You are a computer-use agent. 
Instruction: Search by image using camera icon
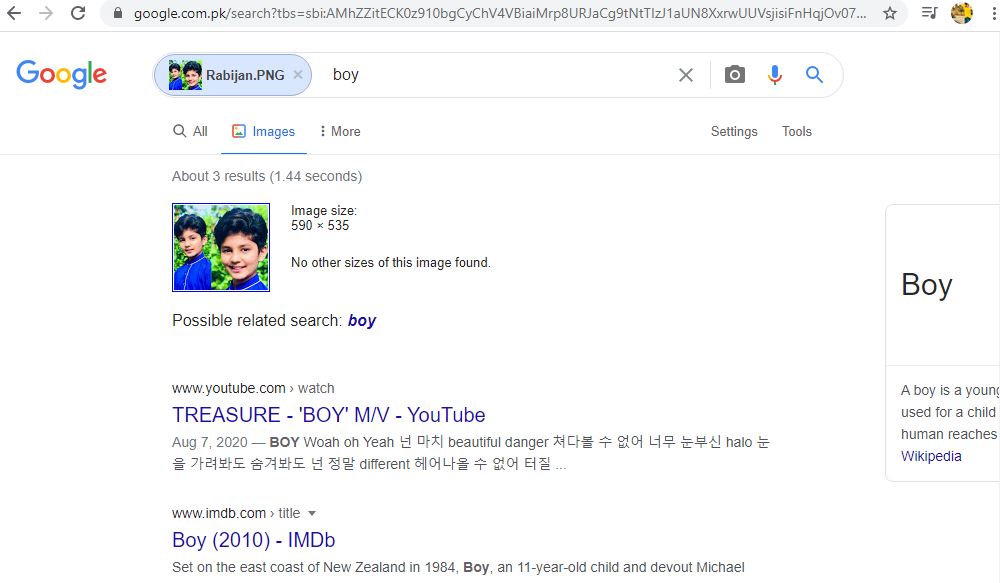pyautogui.click(x=735, y=75)
